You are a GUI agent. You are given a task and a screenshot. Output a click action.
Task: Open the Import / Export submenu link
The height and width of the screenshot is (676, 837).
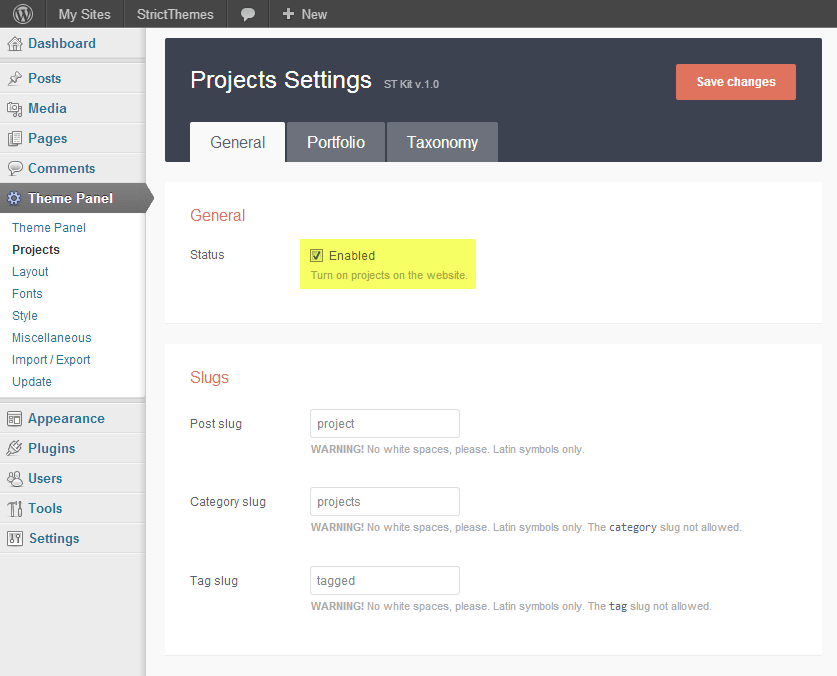coord(51,360)
